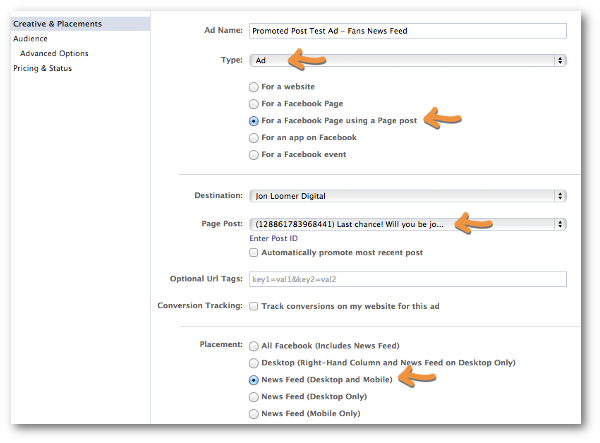
Task: Check 'Track conversions on my website' box
Action: pyautogui.click(x=254, y=306)
